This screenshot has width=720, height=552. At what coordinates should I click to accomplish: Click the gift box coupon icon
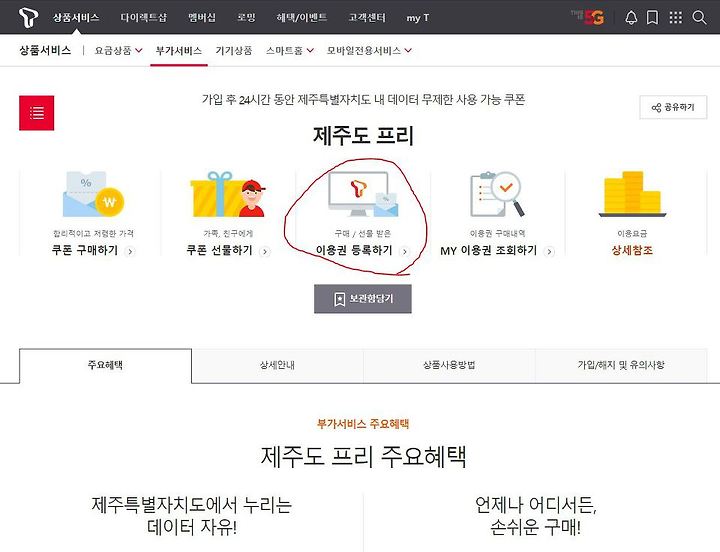(228, 194)
